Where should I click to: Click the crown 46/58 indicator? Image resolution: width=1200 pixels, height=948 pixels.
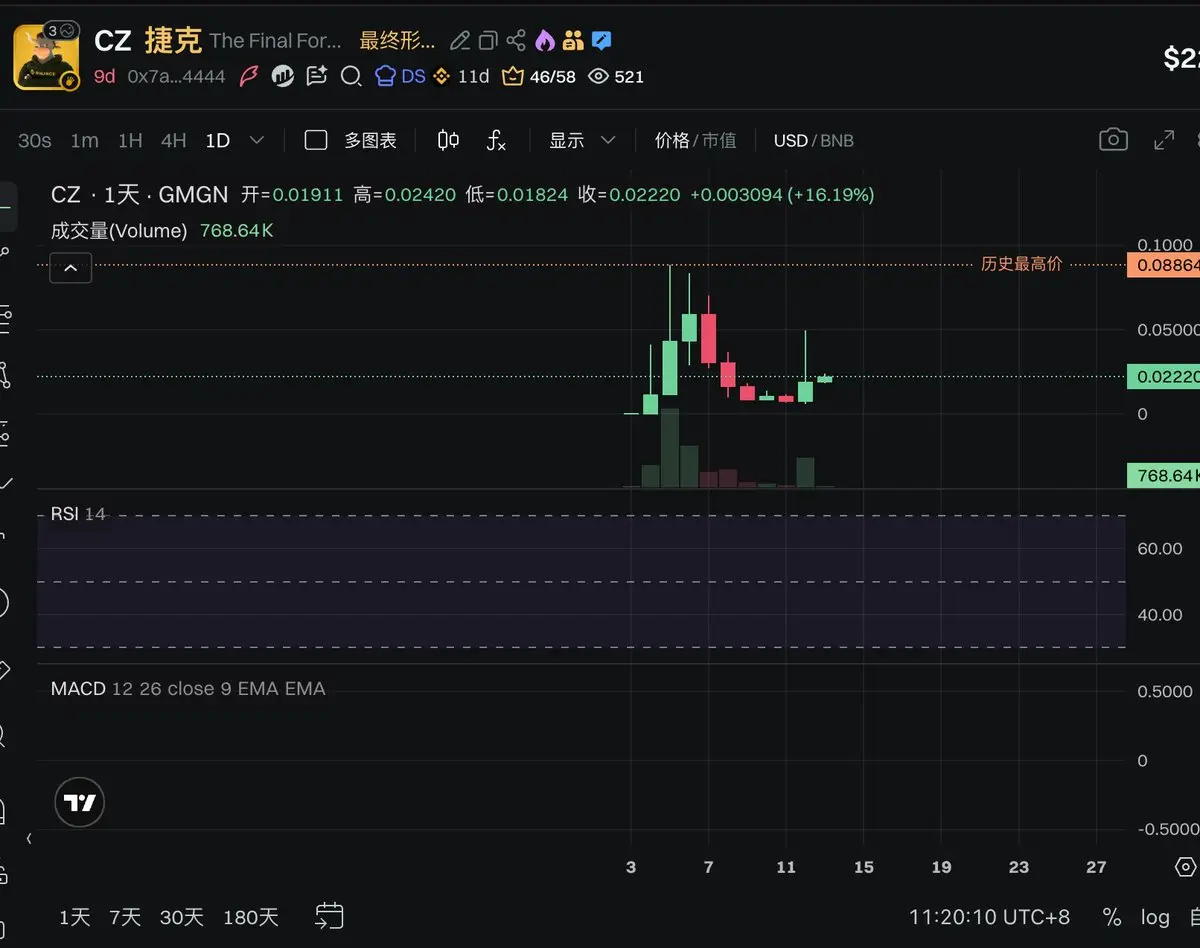tap(539, 76)
